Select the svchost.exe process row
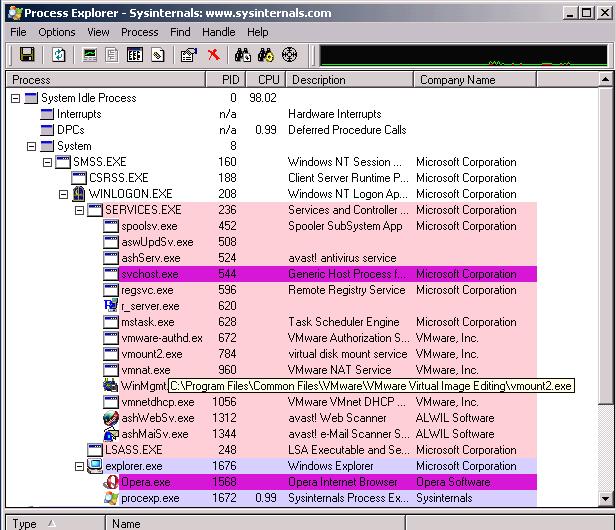616x530 pixels. 320,274
